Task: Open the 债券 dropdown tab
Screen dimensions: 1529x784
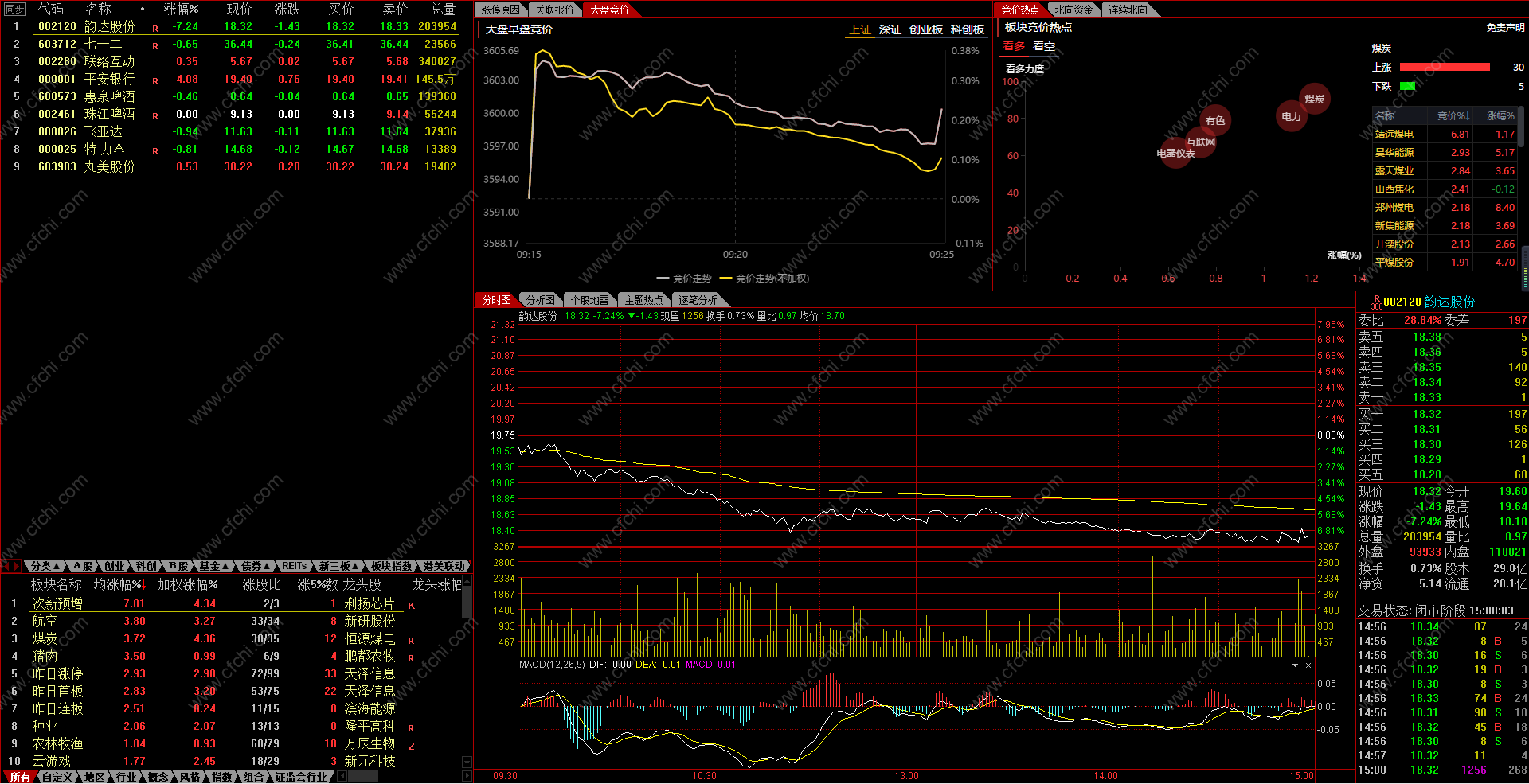Action: click(x=256, y=566)
